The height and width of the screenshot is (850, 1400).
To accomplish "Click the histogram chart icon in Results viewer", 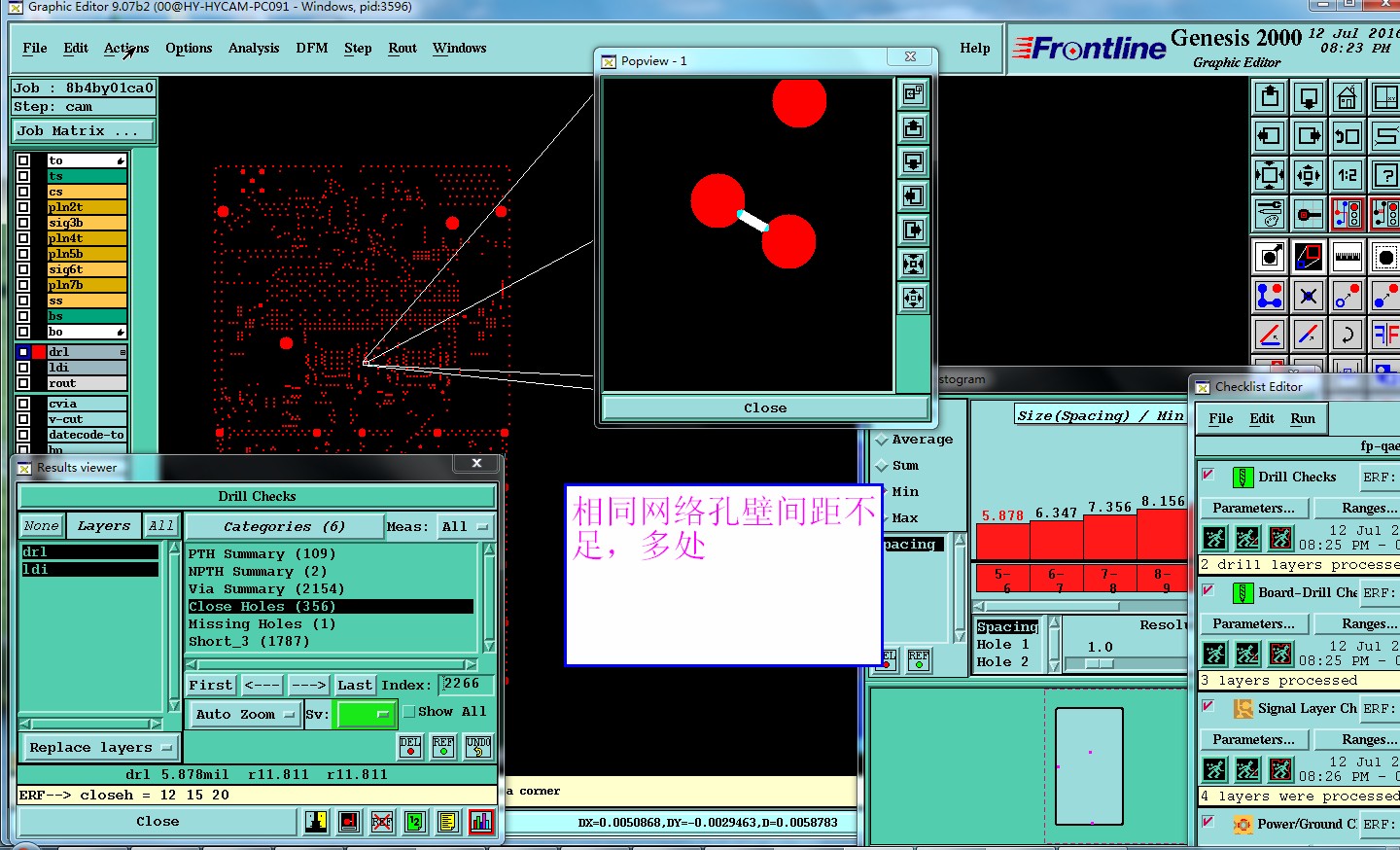I will 481,822.
